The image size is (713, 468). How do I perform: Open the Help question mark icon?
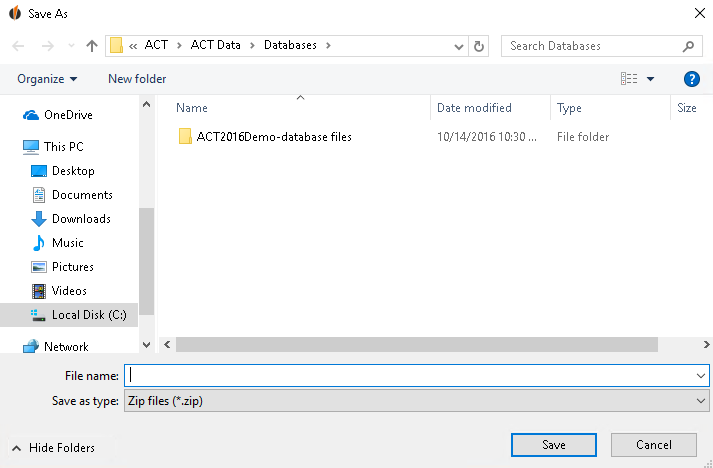click(x=692, y=79)
